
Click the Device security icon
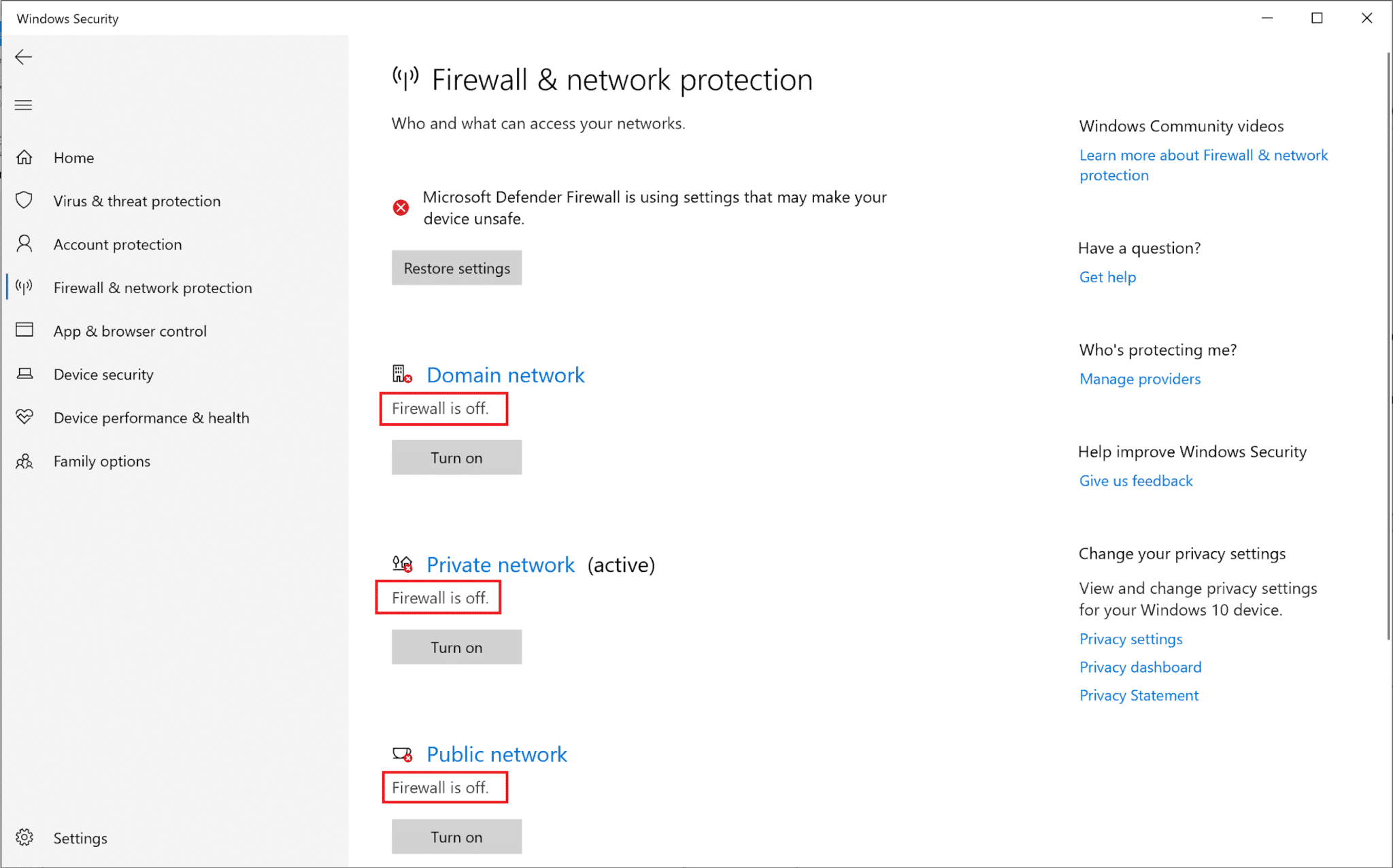pyautogui.click(x=25, y=374)
